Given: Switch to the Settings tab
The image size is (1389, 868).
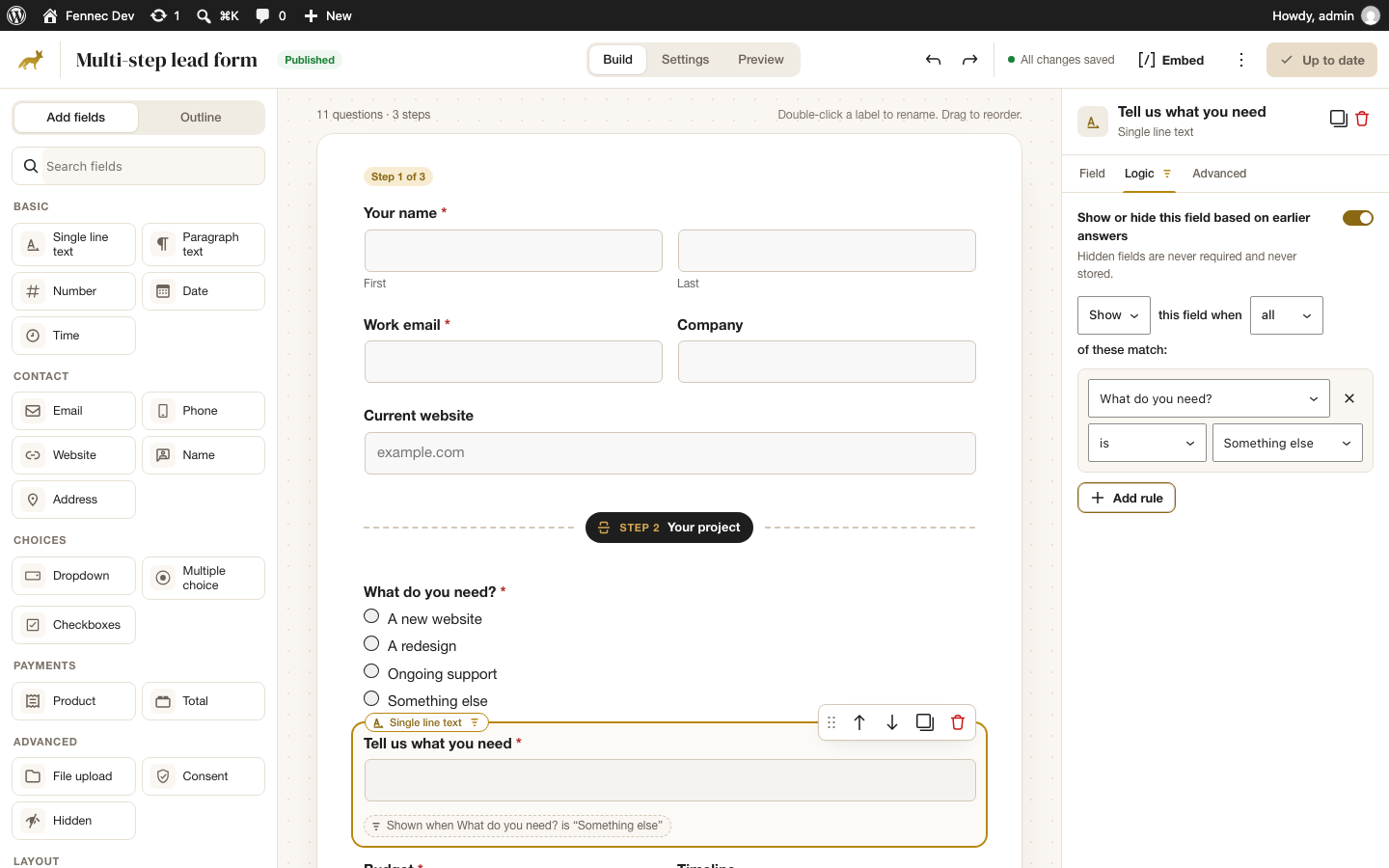Looking at the screenshot, I should 685,60.
